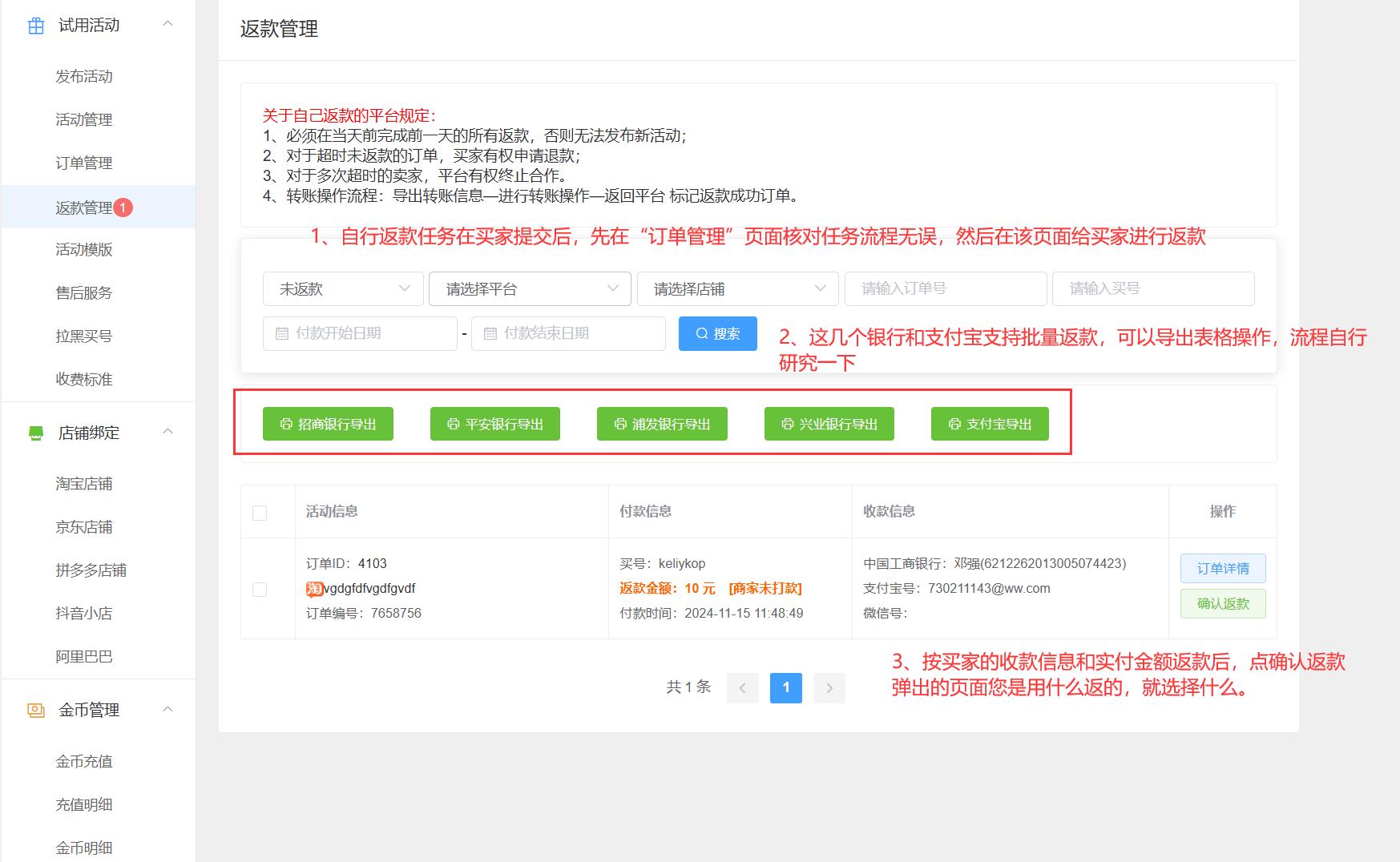Collapse the 试用活动 menu section
1400x862 pixels.
click(167, 25)
